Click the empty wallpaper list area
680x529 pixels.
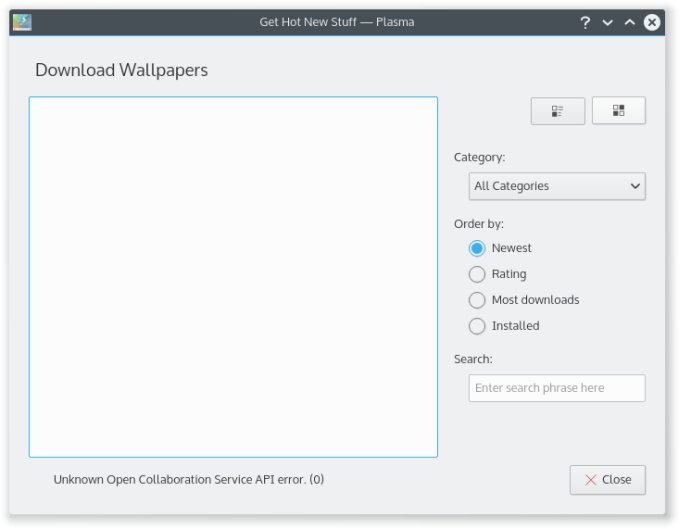[x=233, y=277]
